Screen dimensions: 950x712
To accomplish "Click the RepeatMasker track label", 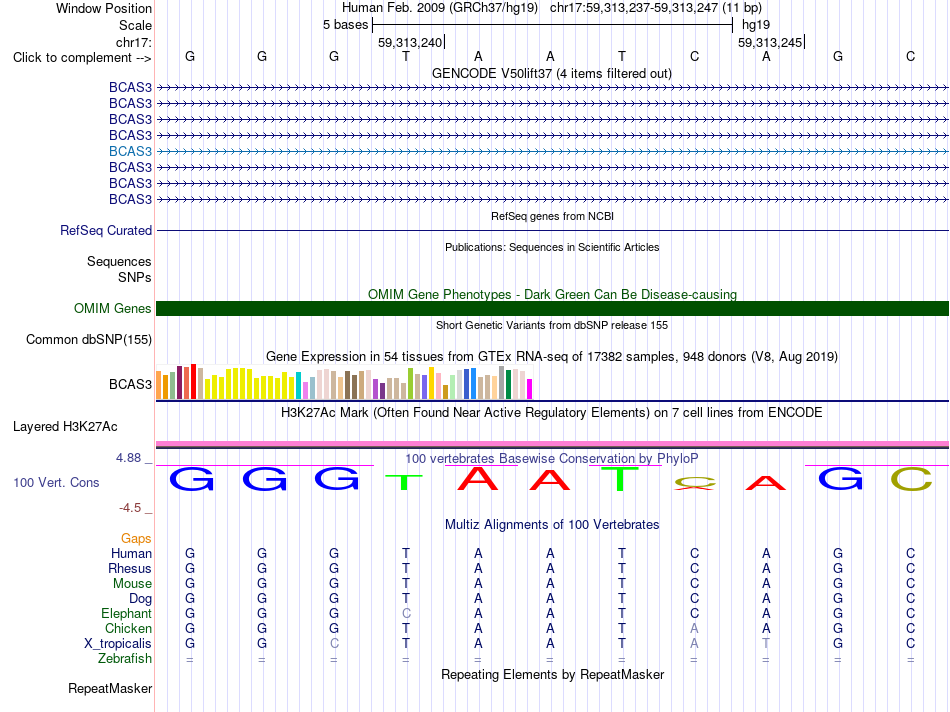I will click(110, 688).
